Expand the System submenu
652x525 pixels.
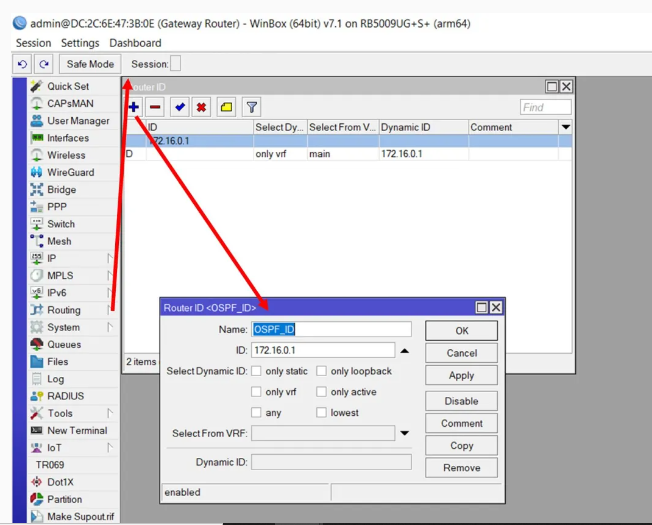point(110,327)
